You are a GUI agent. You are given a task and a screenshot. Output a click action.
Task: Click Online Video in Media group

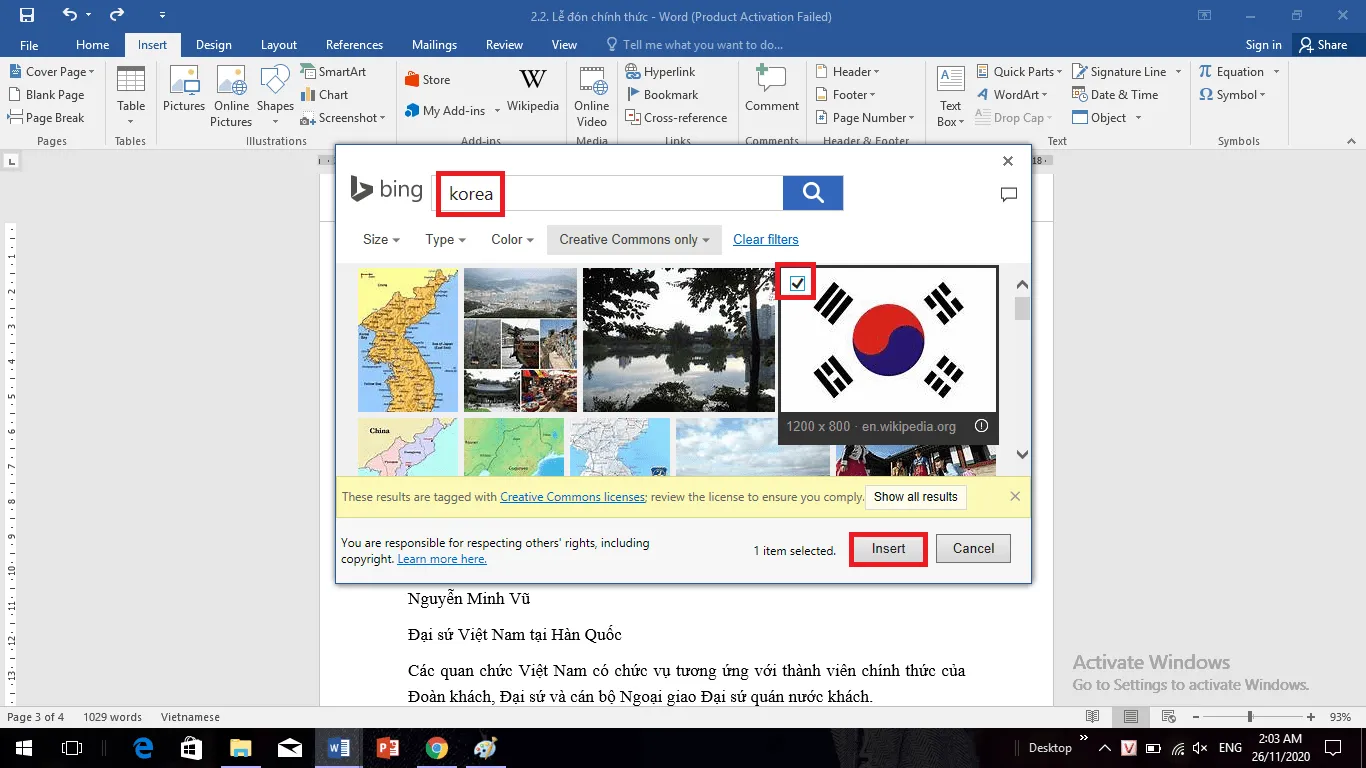(591, 96)
